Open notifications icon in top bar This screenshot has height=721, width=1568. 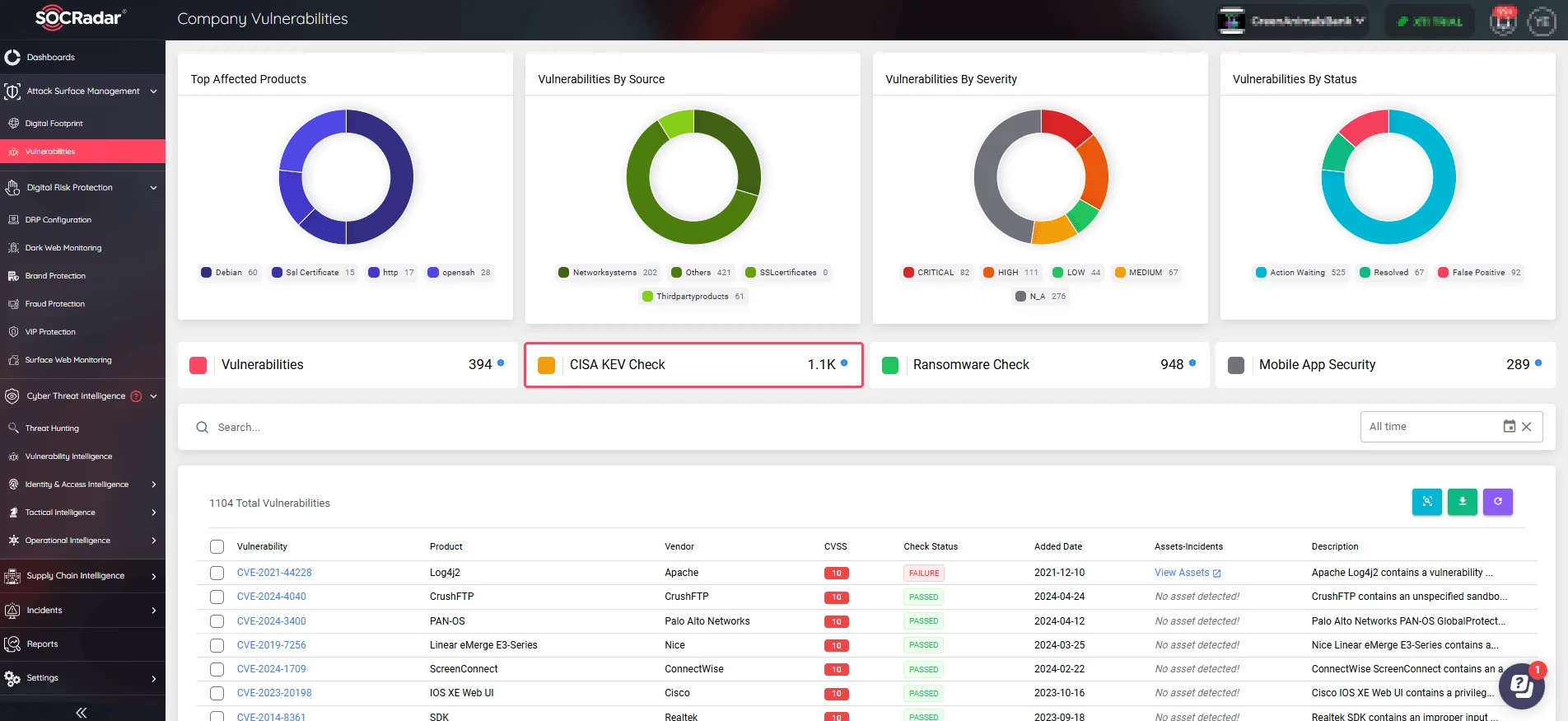(x=1504, y=21)
